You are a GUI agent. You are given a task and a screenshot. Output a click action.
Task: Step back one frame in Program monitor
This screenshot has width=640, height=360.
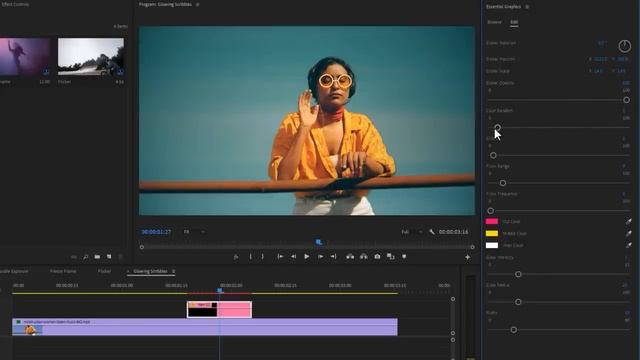pos(293,257)
